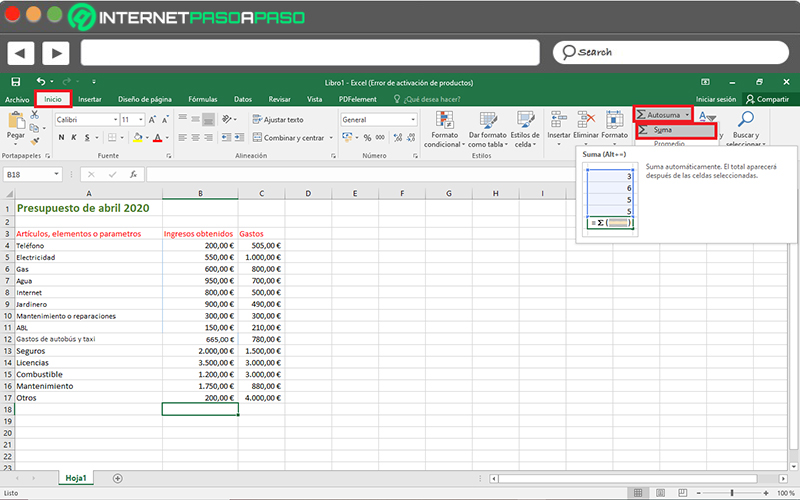This screenshot has height=500, width=800.
Task: Increase font size with the large A icon
Action: click(152, 120)
